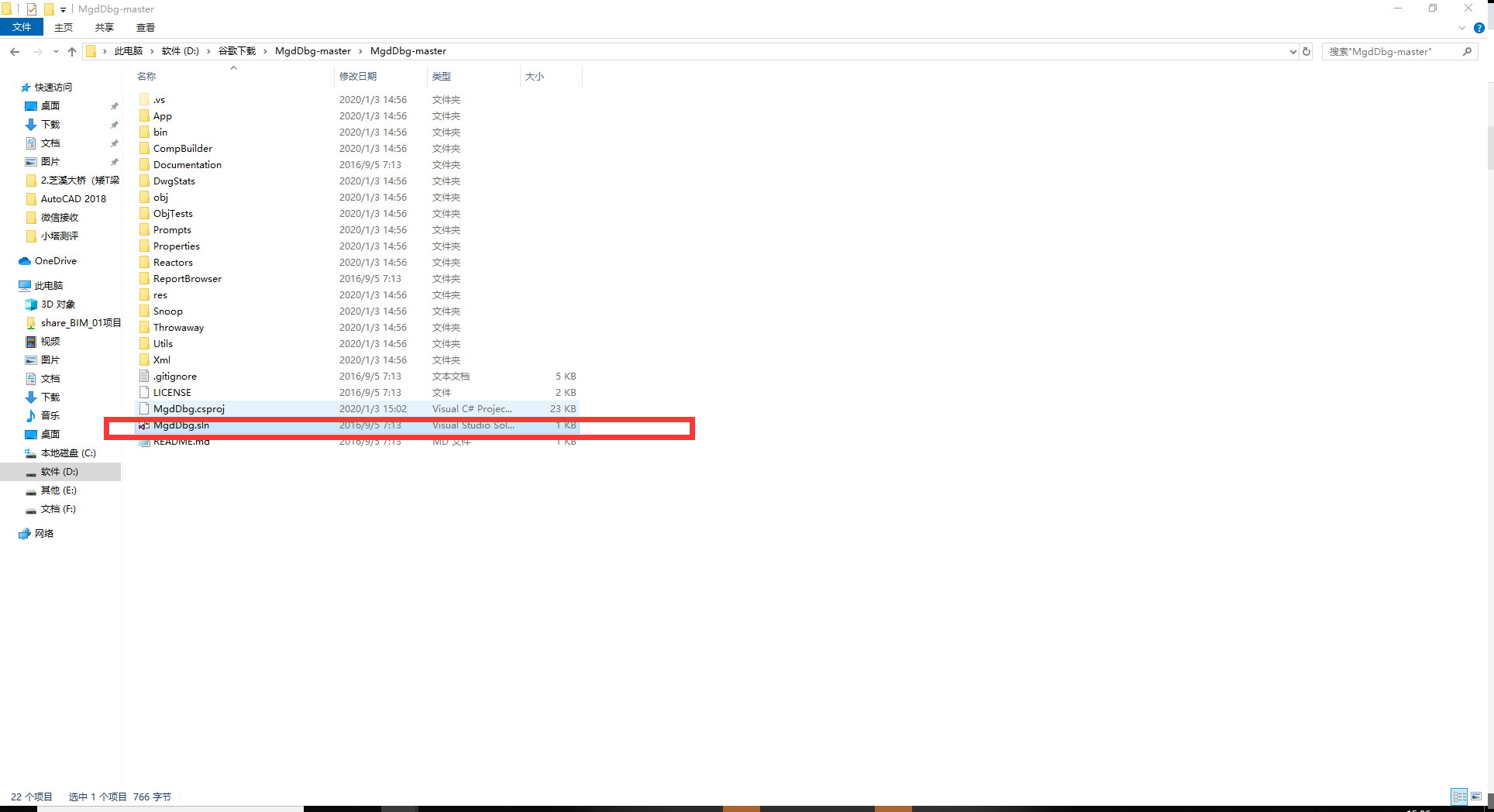The width and height of the screenshot is (1494, 812).
Task: Select the obj folder
Action: (x=357, y=197)
